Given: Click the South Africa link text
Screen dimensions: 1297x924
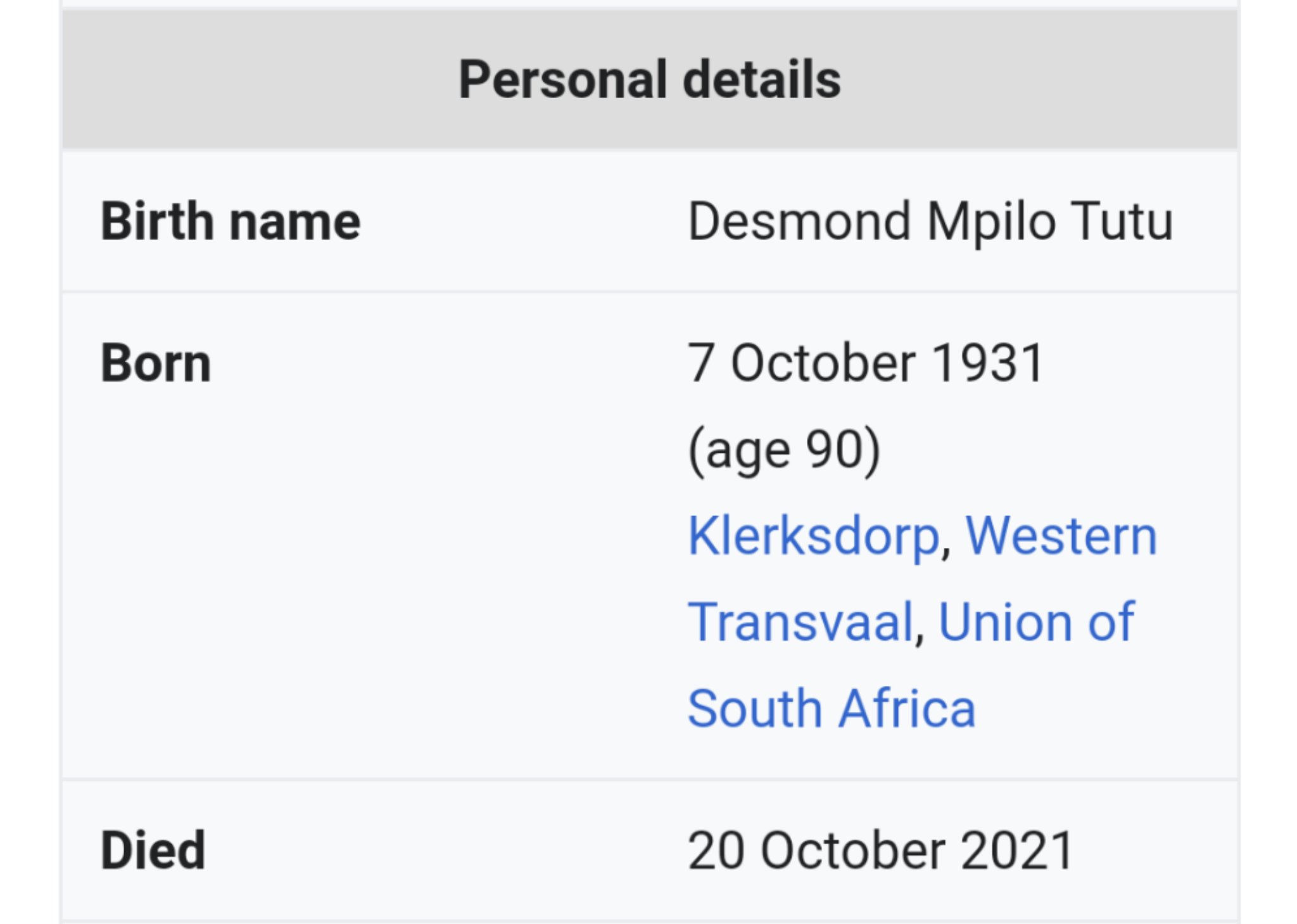Looking at the screenshot, I should click(x=831, y=709).
